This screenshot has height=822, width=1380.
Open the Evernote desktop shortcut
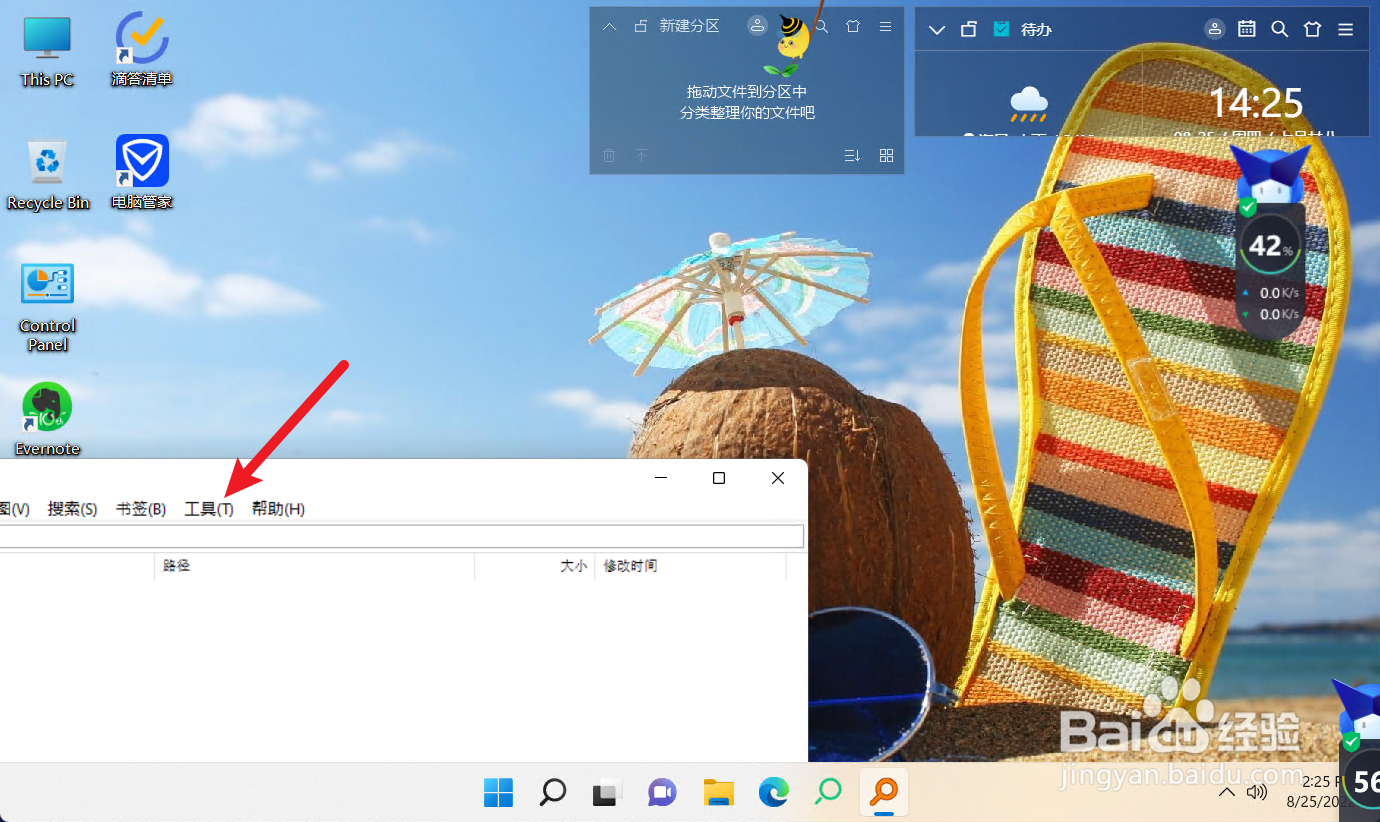[47, 419]
